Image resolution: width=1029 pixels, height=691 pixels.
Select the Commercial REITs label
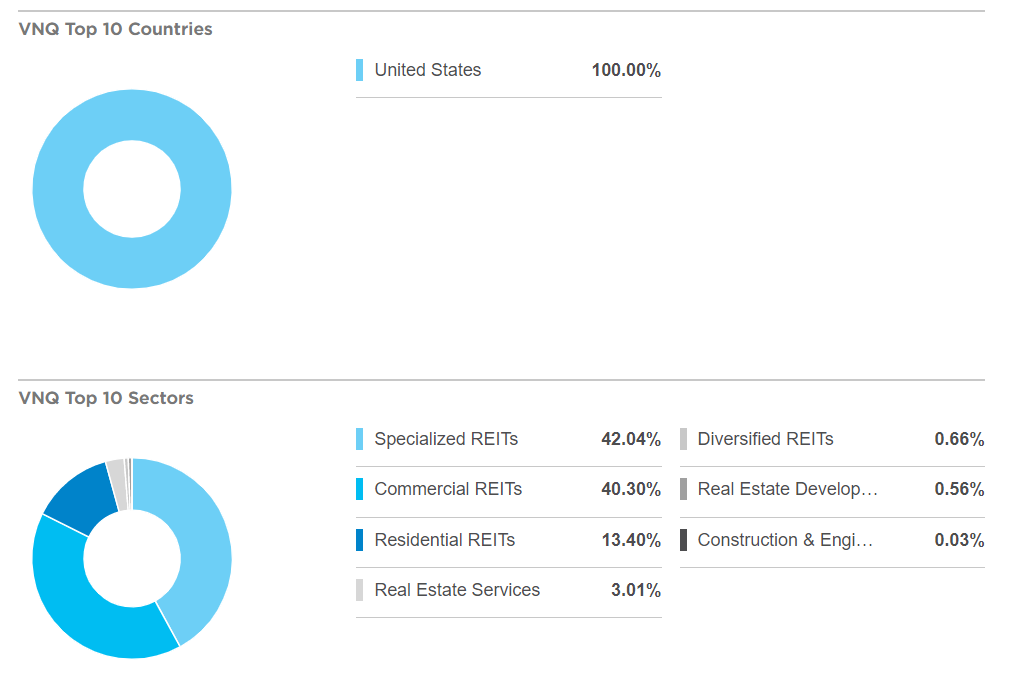pos(448,489)
